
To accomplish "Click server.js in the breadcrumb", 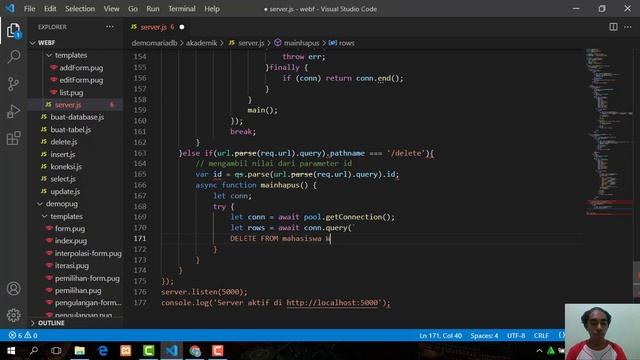I will tap(251, 43).
